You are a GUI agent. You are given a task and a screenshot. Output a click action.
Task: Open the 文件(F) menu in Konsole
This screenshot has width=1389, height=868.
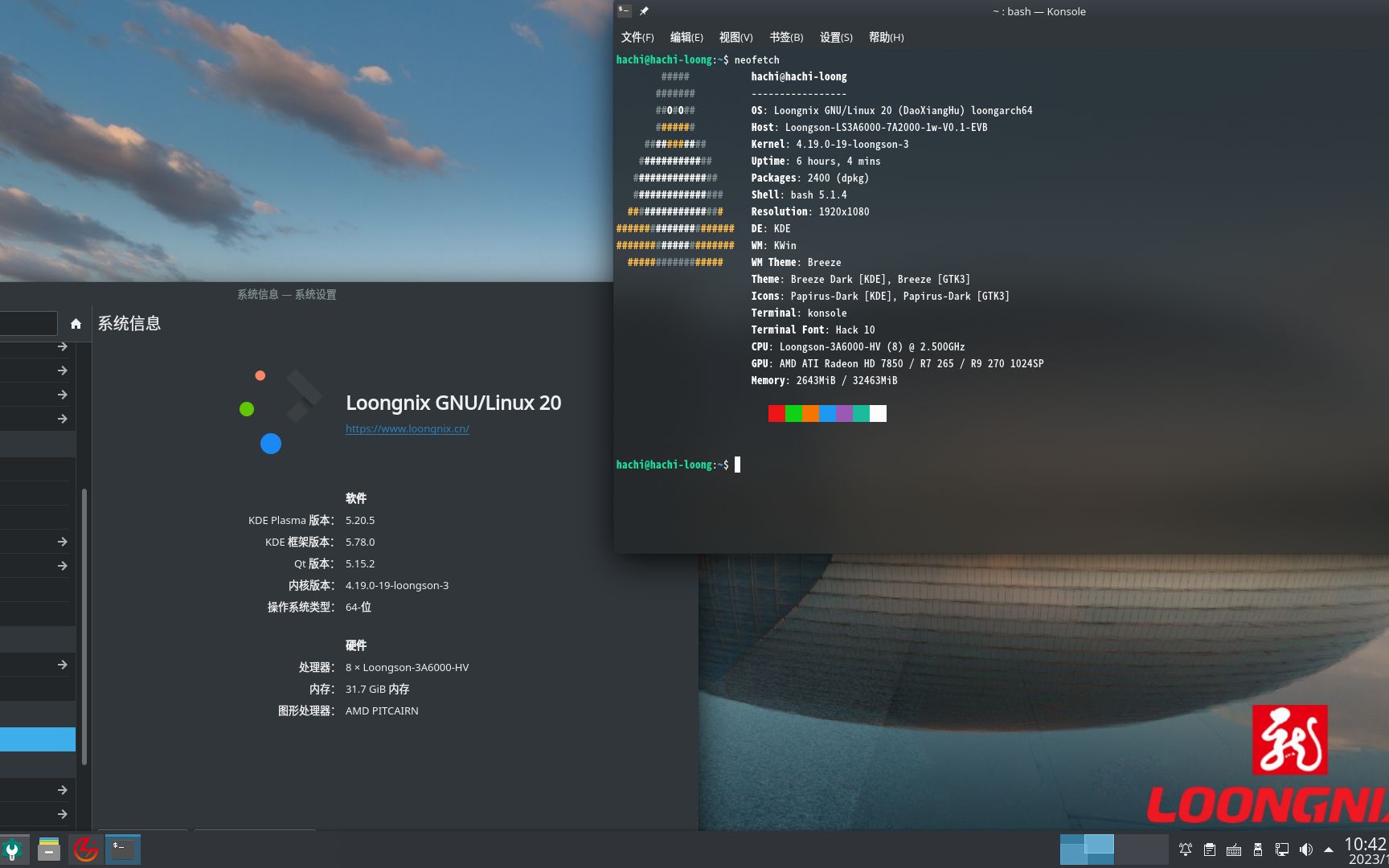point(636,37)
